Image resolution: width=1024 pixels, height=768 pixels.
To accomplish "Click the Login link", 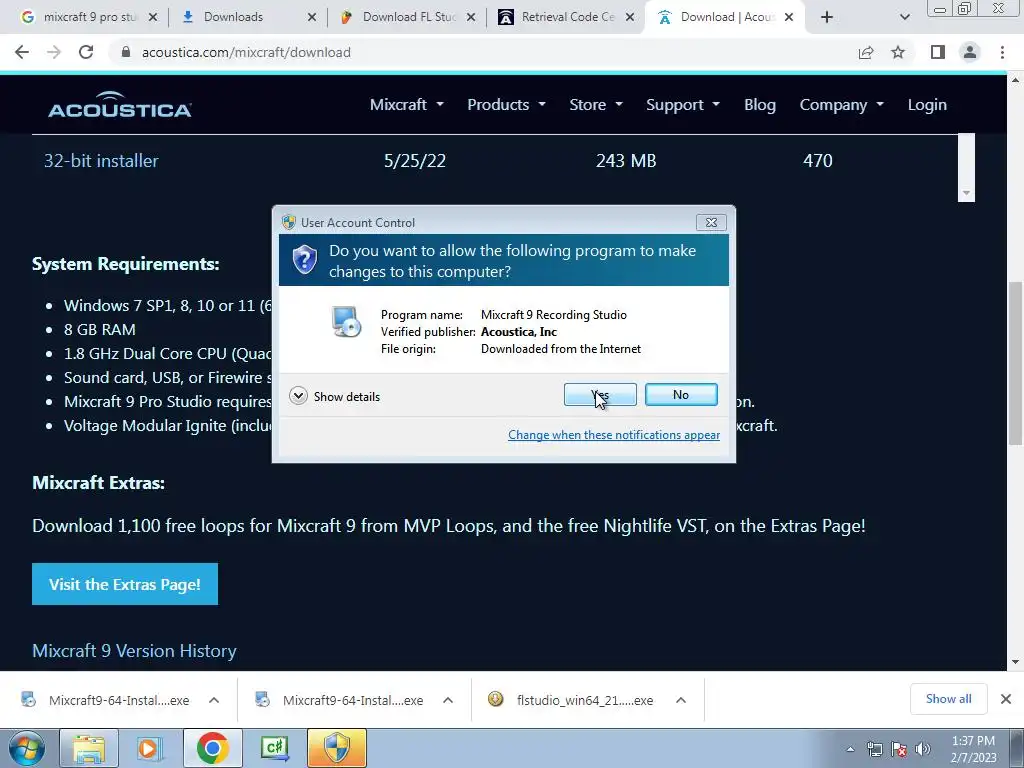I will coord(927,104).
